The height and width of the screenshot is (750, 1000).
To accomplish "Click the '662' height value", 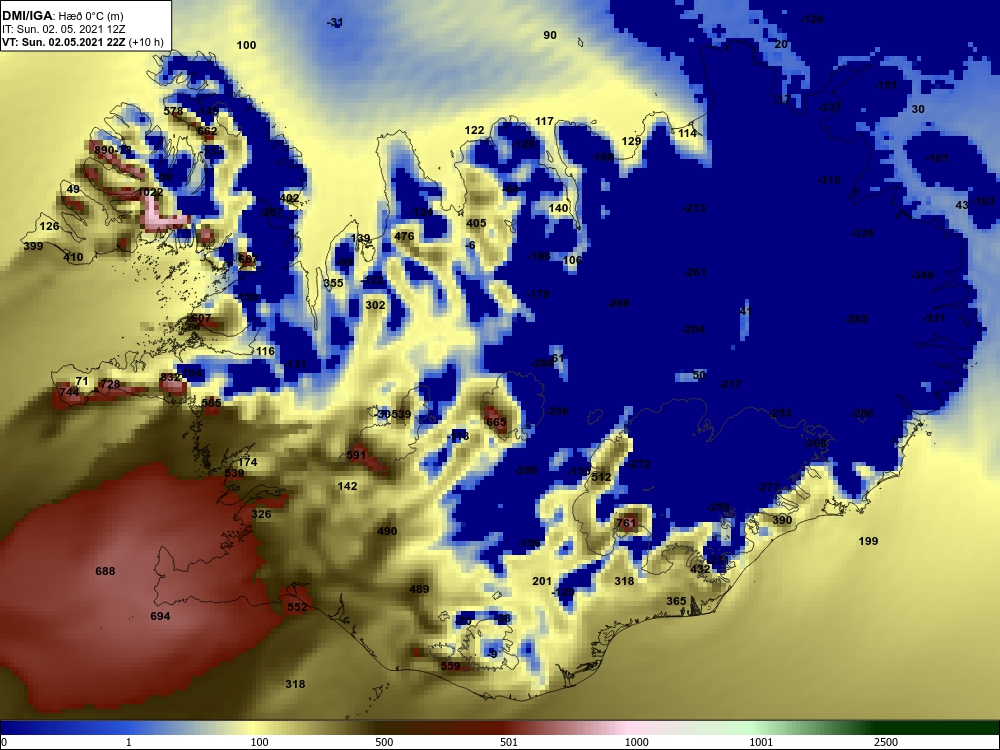I will pos(207,131).
